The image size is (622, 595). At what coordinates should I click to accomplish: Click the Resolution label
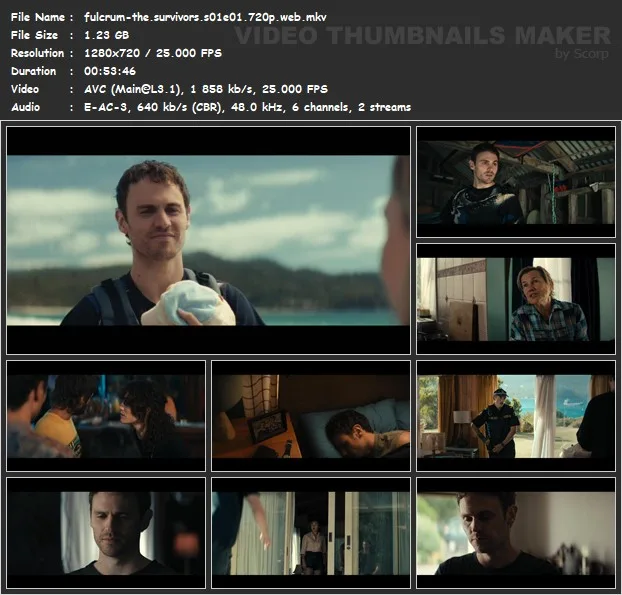[x=37, y=53]
